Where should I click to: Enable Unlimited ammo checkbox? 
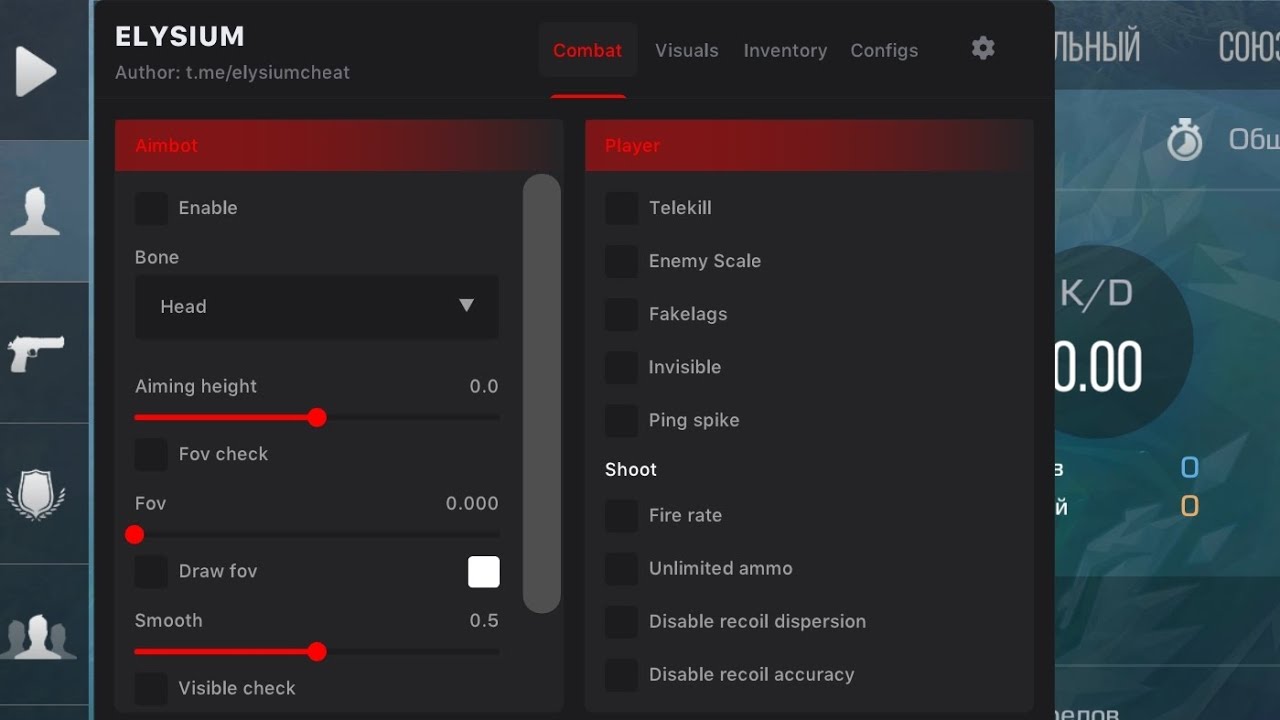[621, 568]
